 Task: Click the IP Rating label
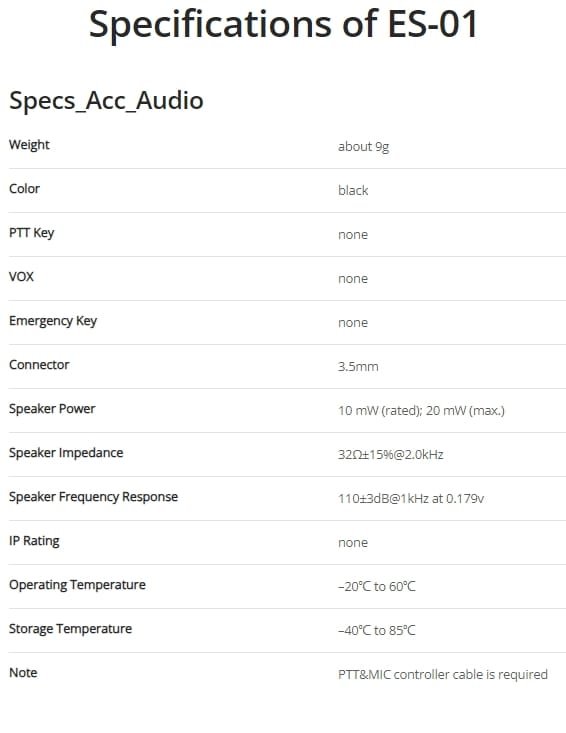click(34, 541)
